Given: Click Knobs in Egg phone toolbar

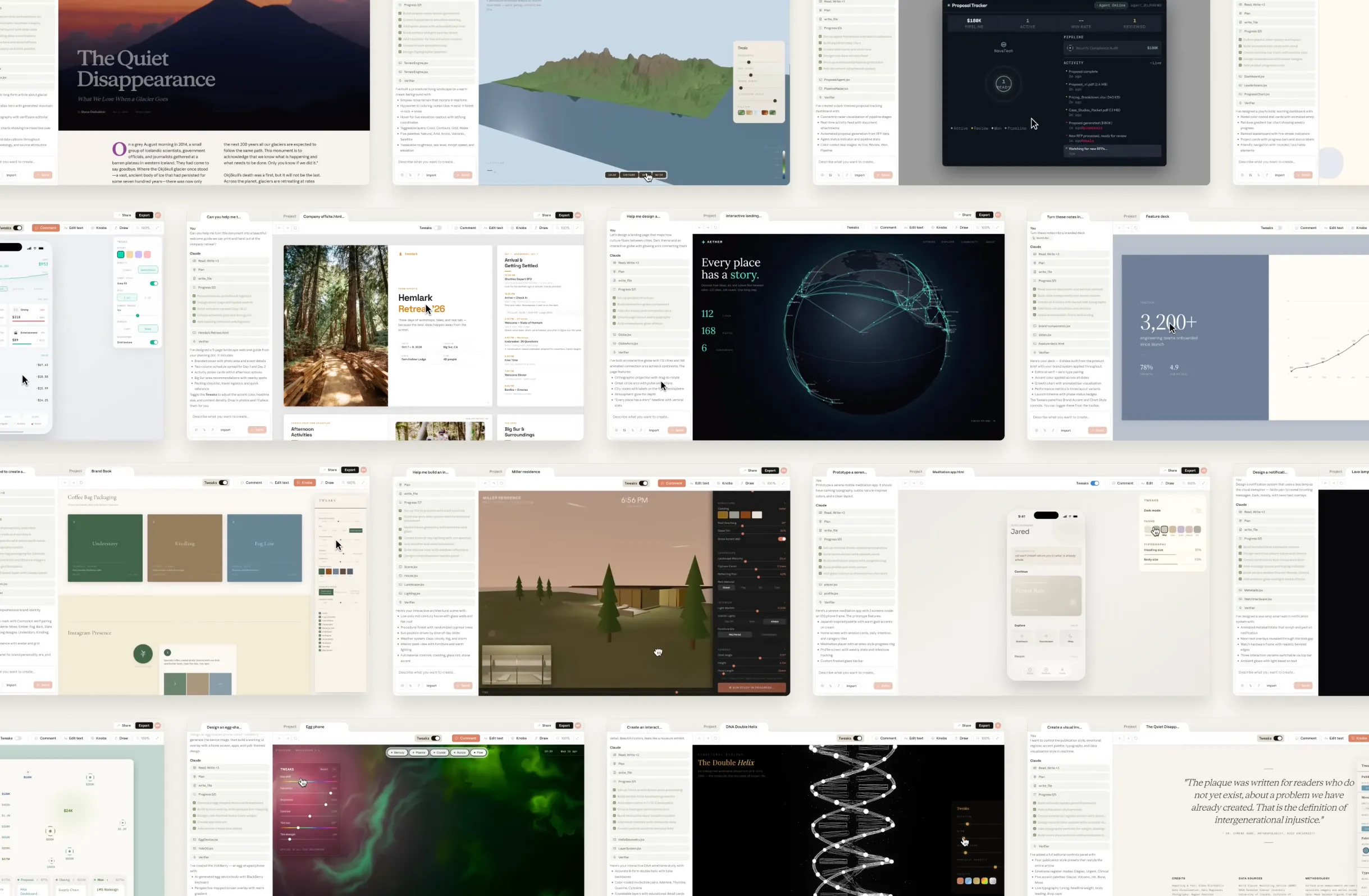Looking at the screenshot, I should (519, 738).
